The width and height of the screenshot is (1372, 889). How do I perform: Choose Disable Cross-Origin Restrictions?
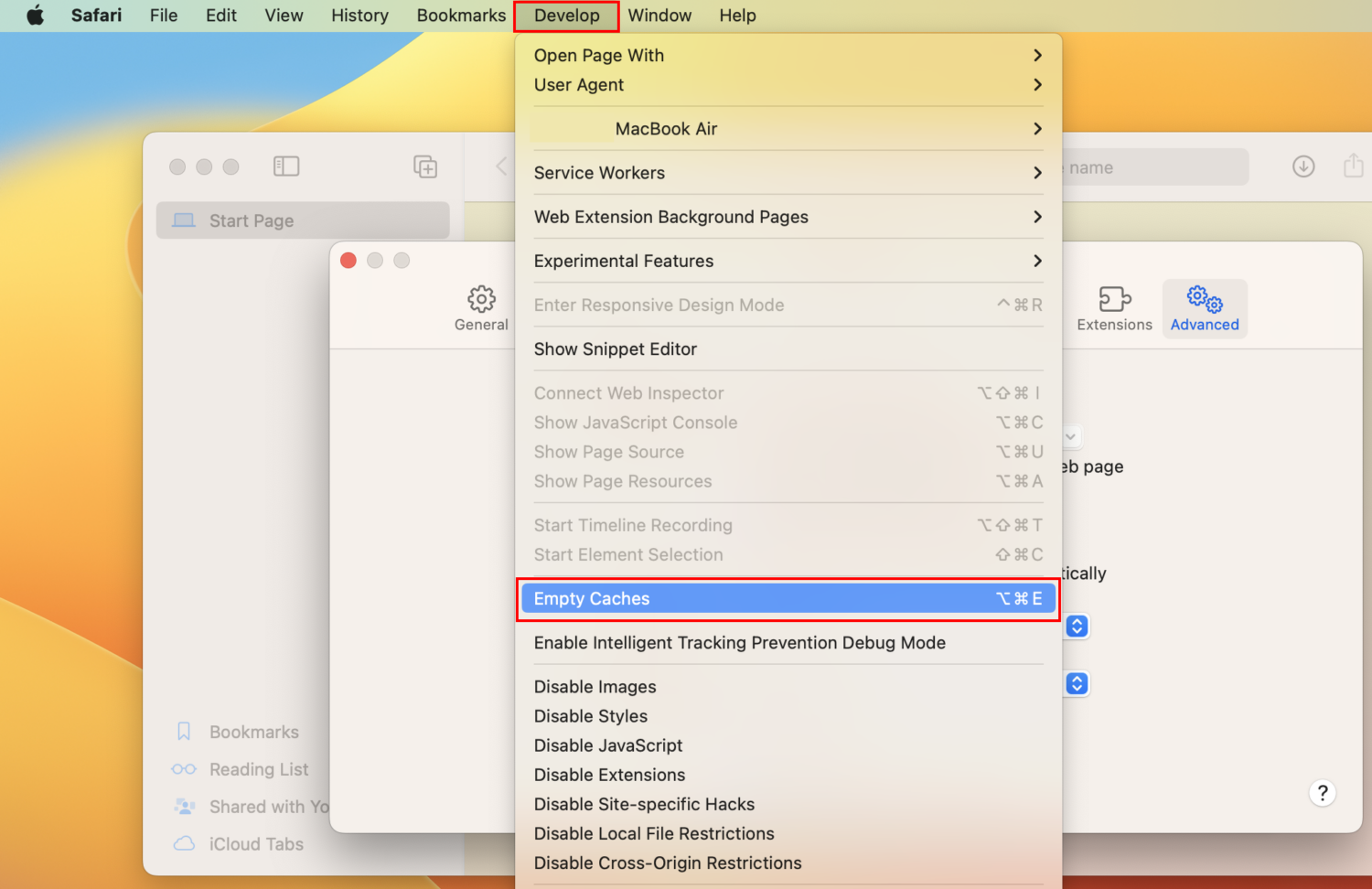tap(788, 862)
